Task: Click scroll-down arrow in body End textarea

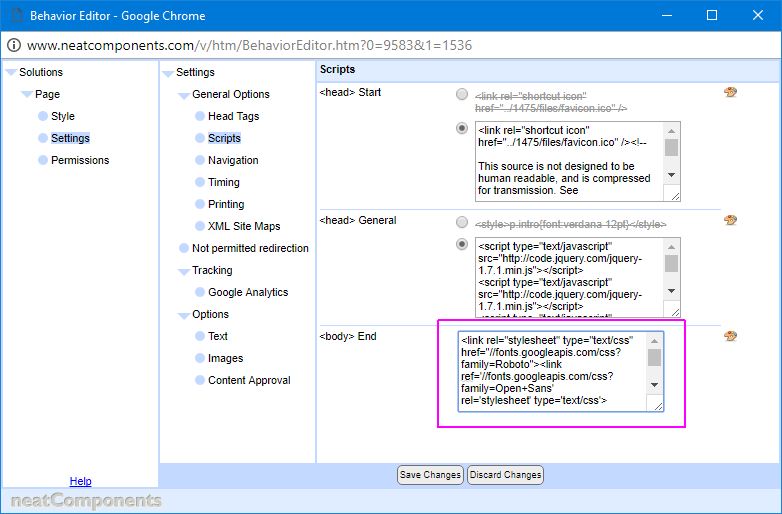Action: point(654,385)
